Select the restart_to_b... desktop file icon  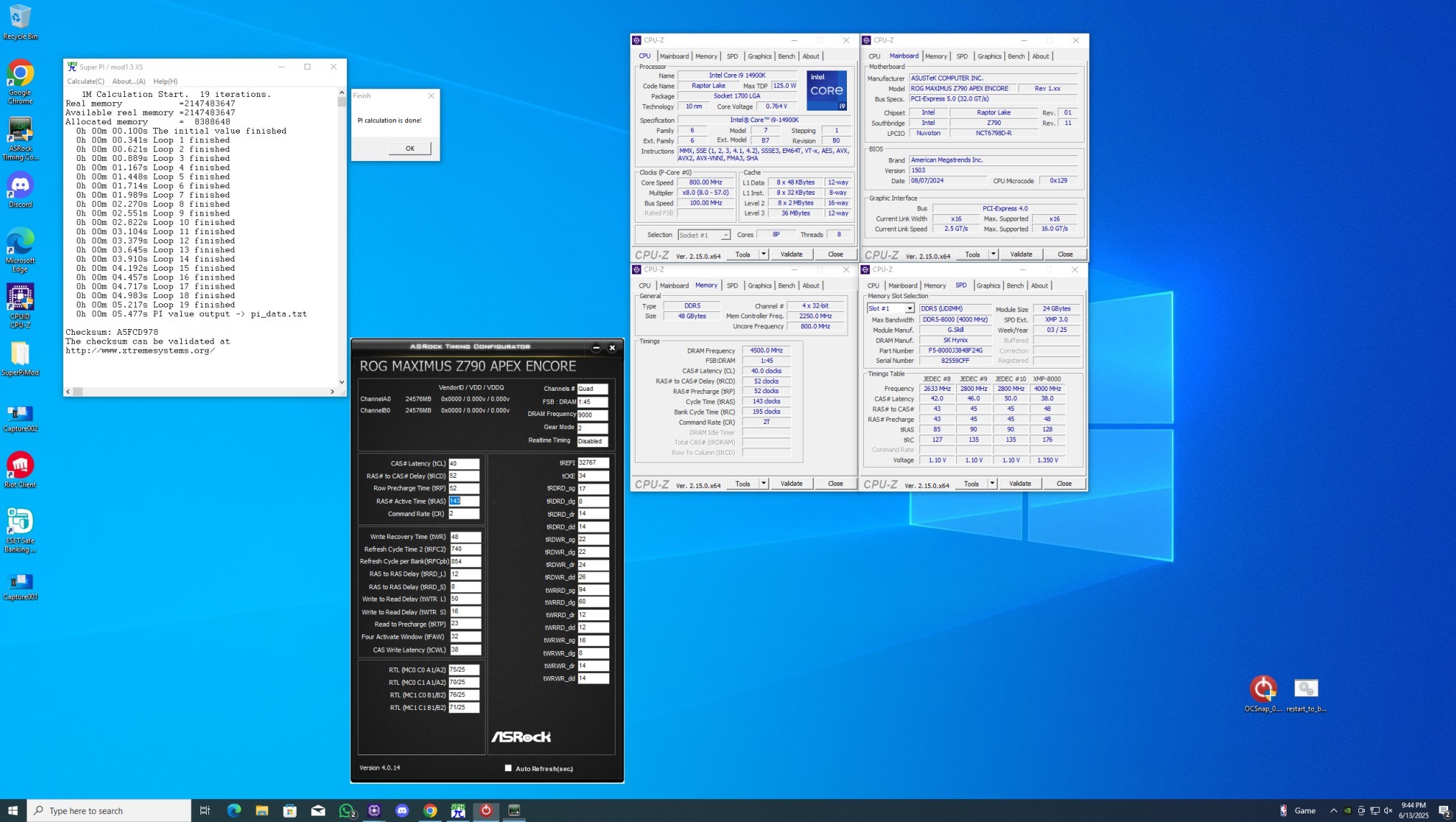click(1306, 693)
